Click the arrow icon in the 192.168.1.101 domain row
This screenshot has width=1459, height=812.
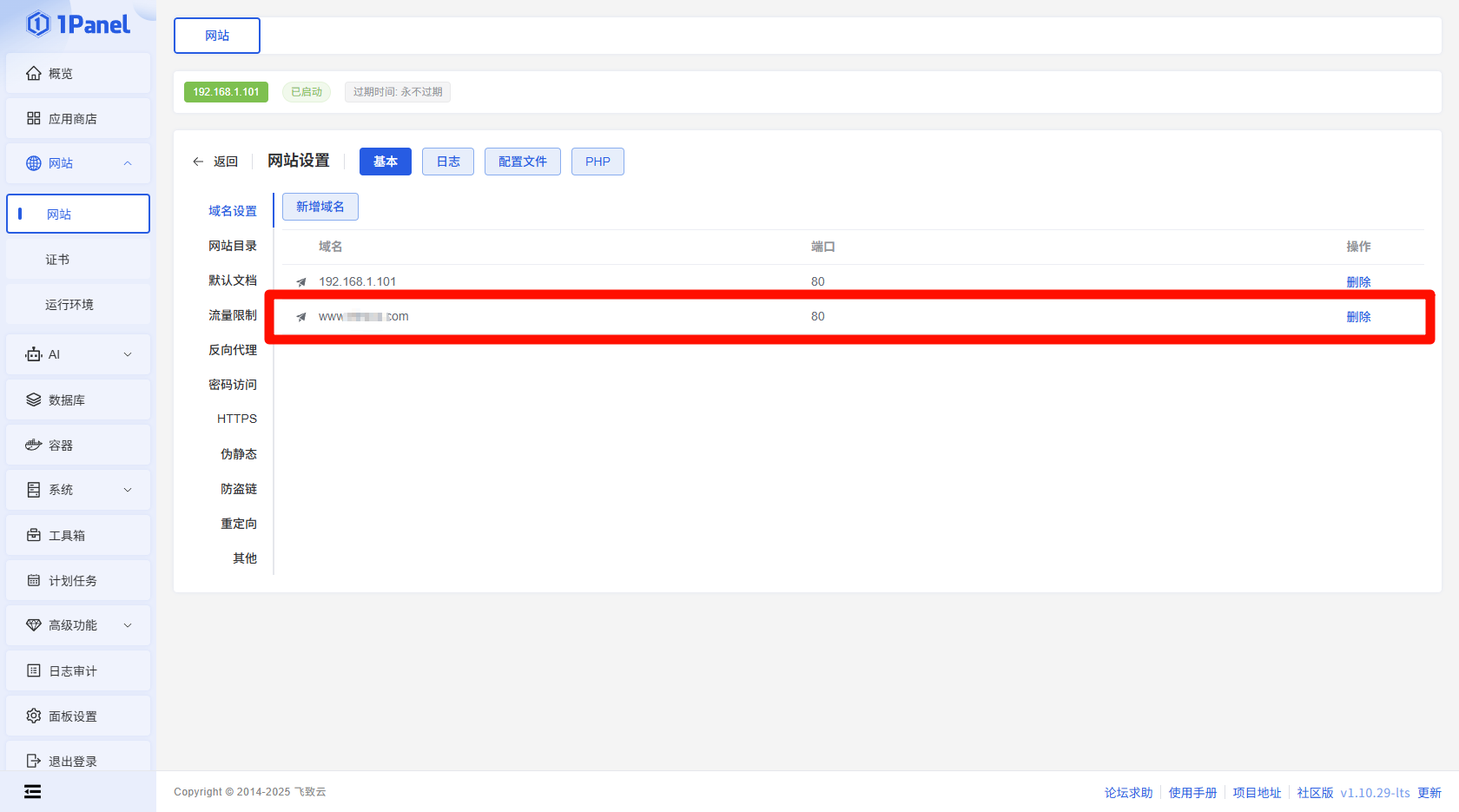point(301,282)
